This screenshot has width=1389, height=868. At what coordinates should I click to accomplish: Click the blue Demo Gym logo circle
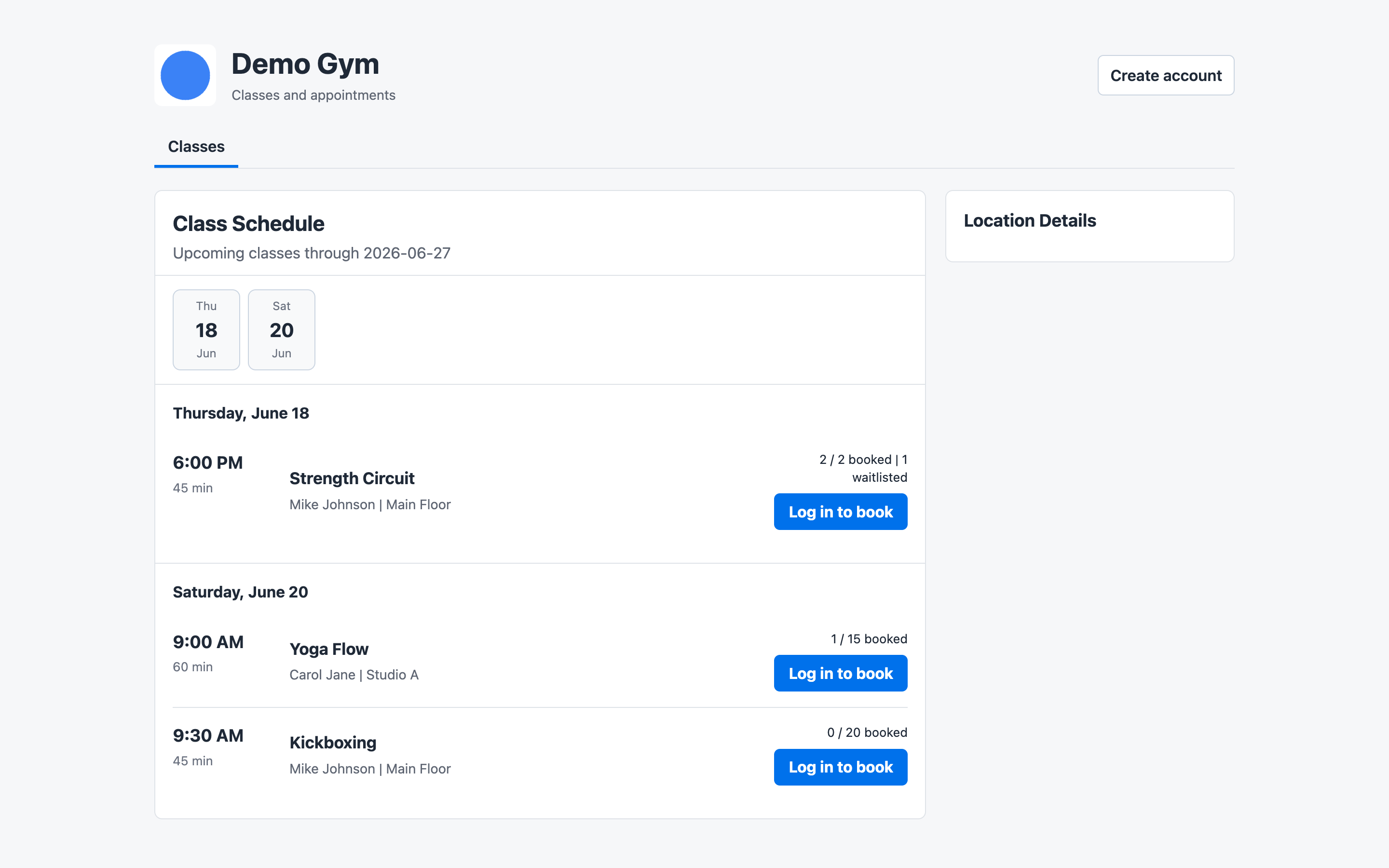pyautogui.click(x=185, y=75)
